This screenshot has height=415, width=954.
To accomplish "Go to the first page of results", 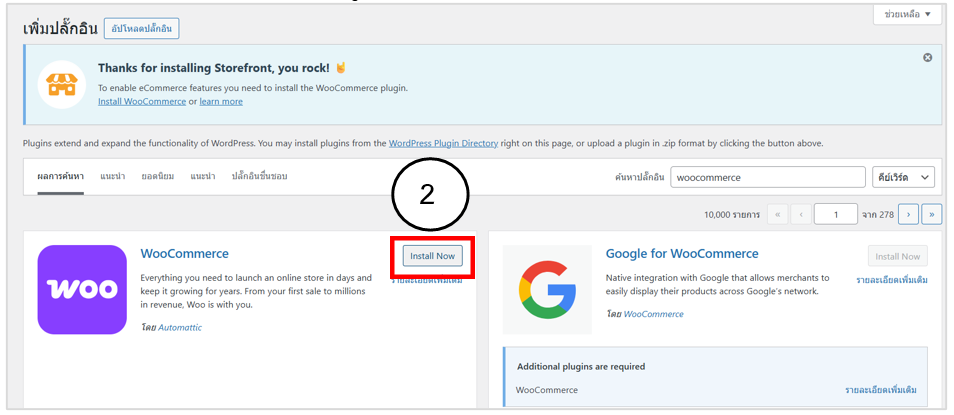I will coord(777,214).
